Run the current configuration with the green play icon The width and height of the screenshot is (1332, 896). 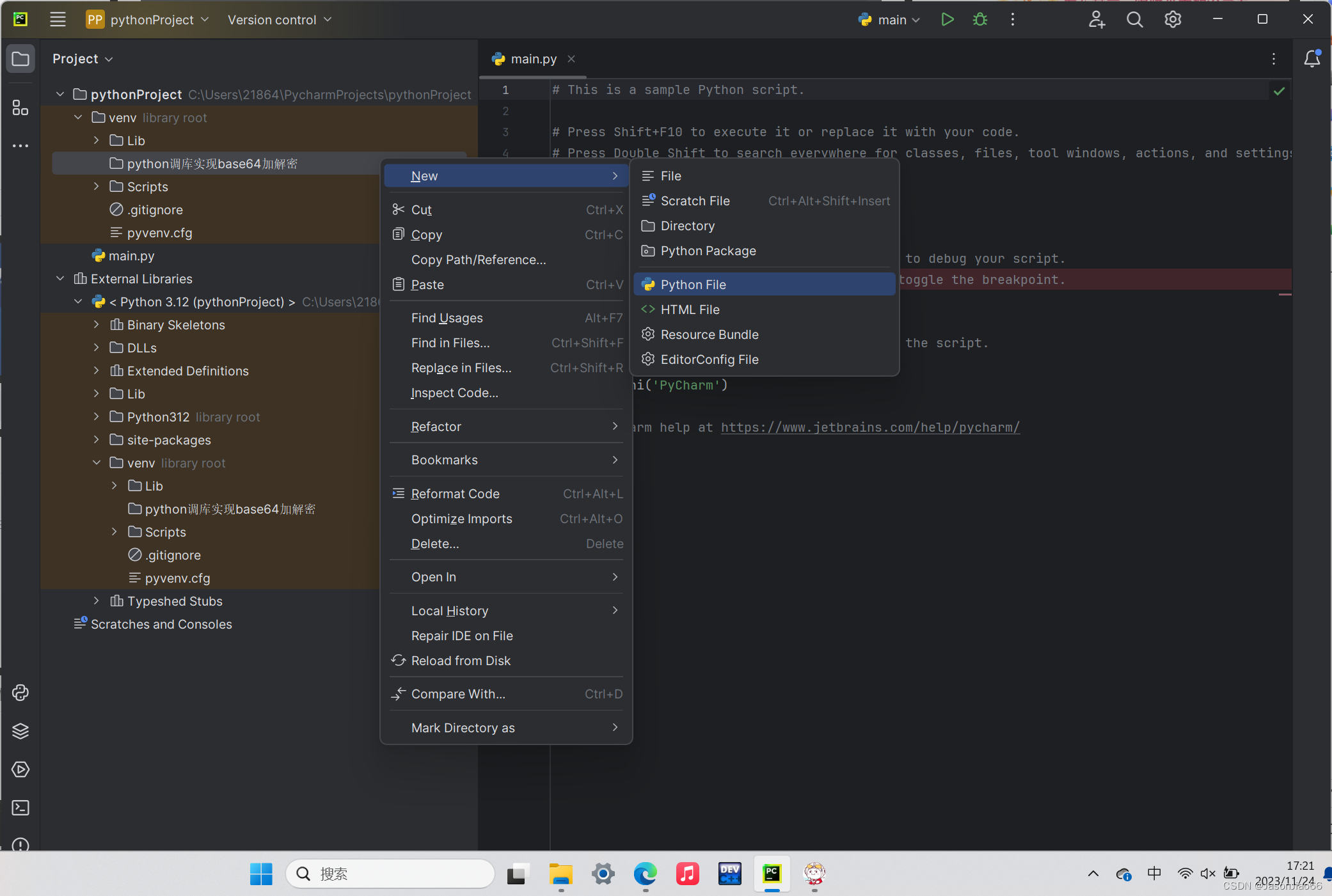(947, 19)
